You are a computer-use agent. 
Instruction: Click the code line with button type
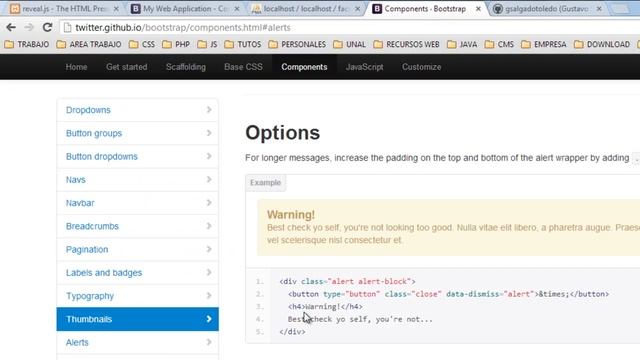point(448,294)
